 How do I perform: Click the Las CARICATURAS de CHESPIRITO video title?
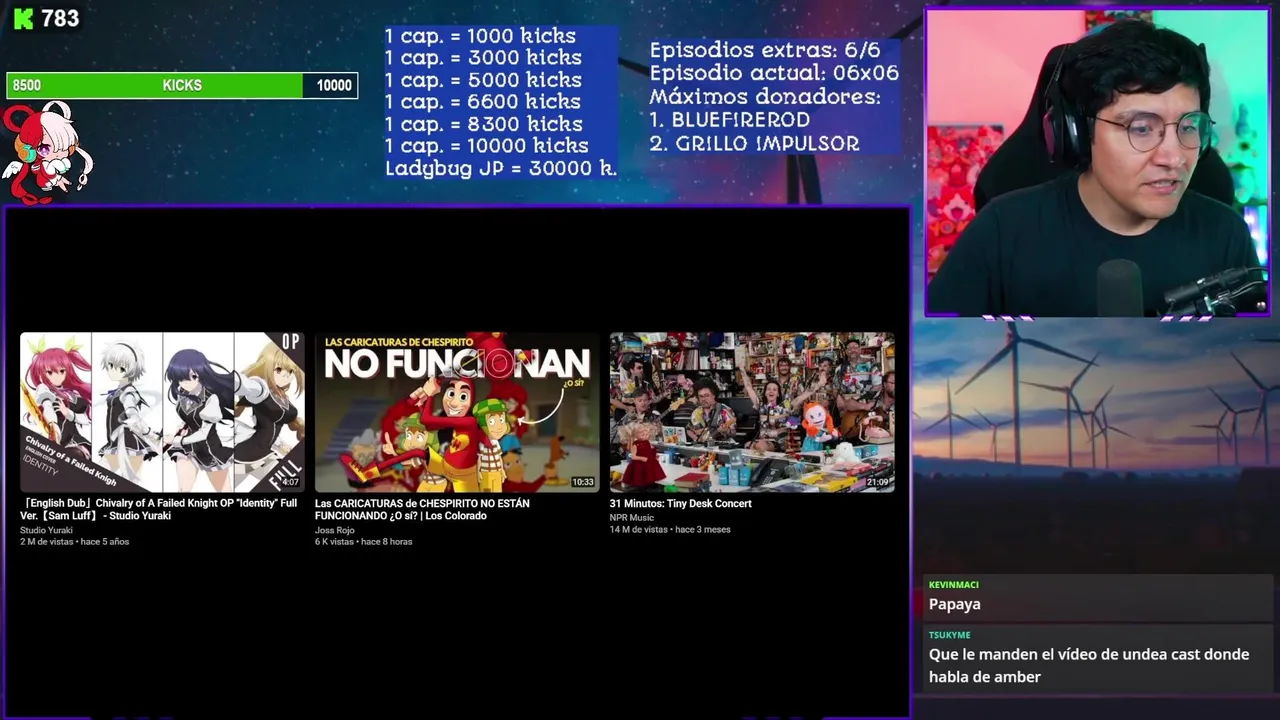click(422, 510)
